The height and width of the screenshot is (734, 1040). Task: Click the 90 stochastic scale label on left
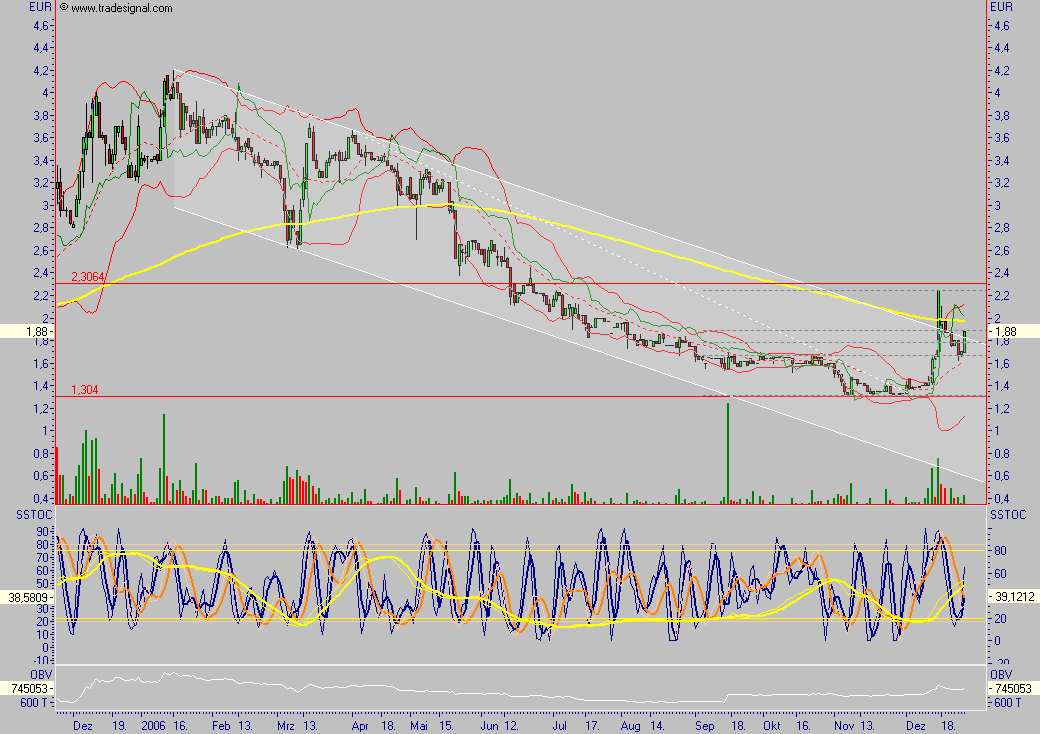pyautogui.click(x=43, y=532)
